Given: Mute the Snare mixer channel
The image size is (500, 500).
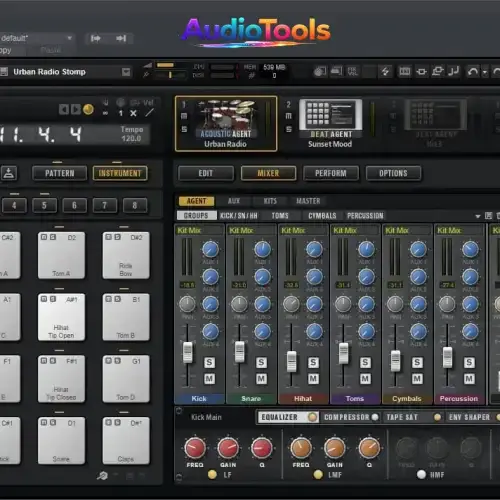Looking at the screenshot, I should (261, 379).
